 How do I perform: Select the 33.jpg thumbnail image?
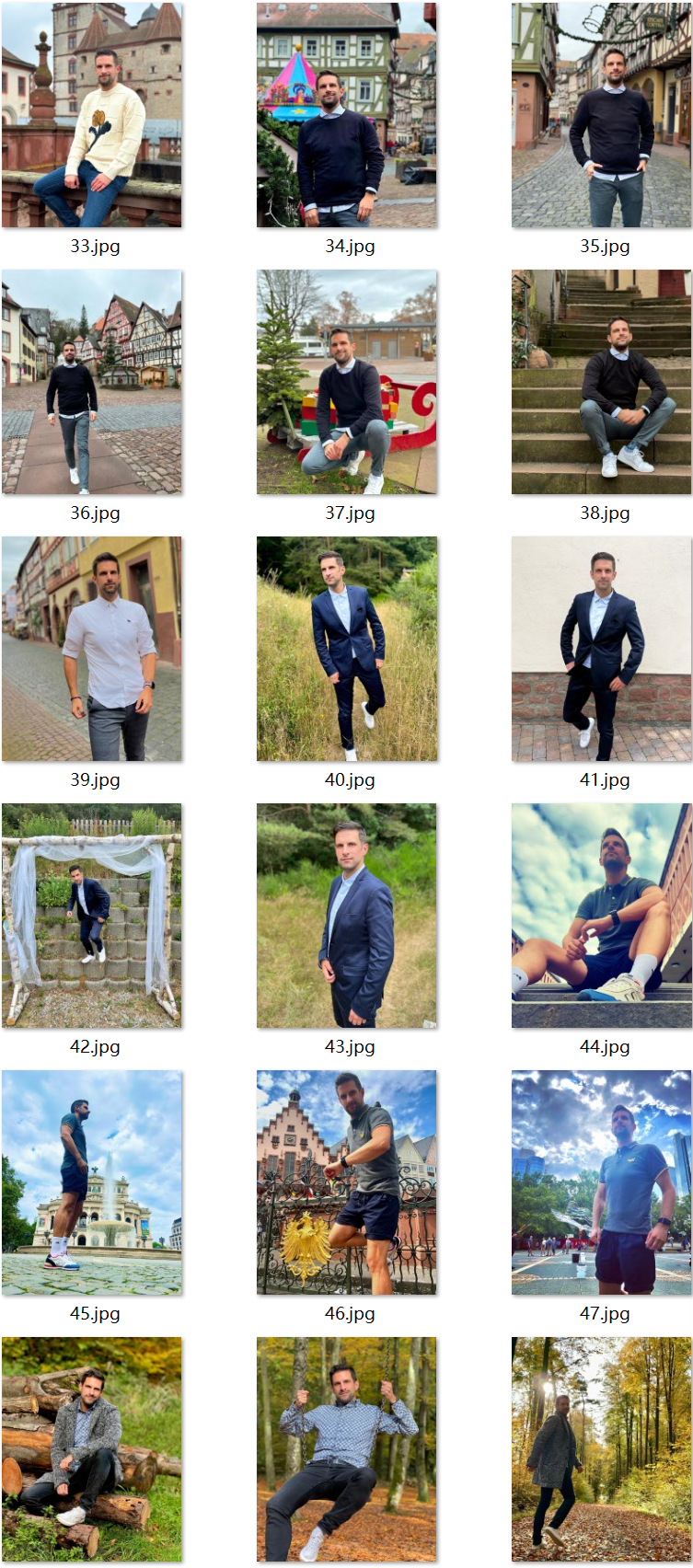92,115
